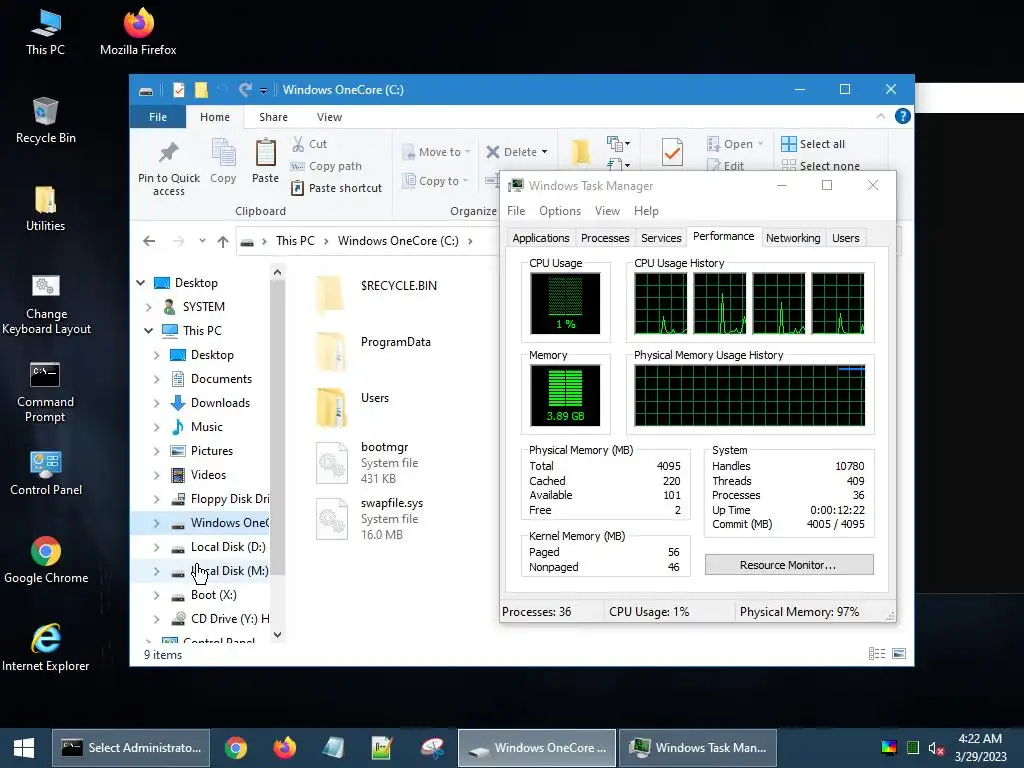Switch to large icons view in status bar
This screenshot has width=1024, height=768.
point(899,654)
